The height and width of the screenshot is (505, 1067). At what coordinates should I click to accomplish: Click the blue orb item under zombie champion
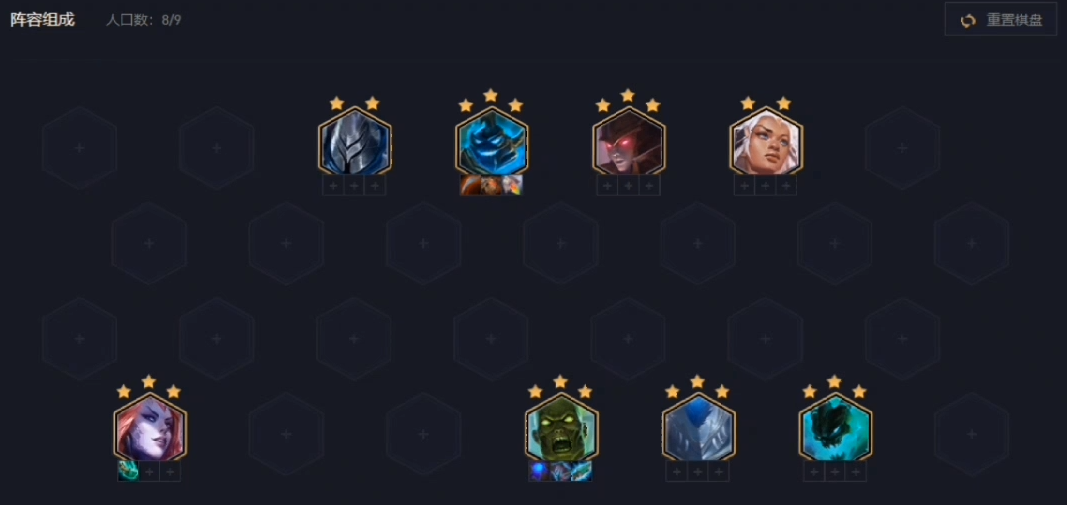pyautogui.click(x=539, y=471)
